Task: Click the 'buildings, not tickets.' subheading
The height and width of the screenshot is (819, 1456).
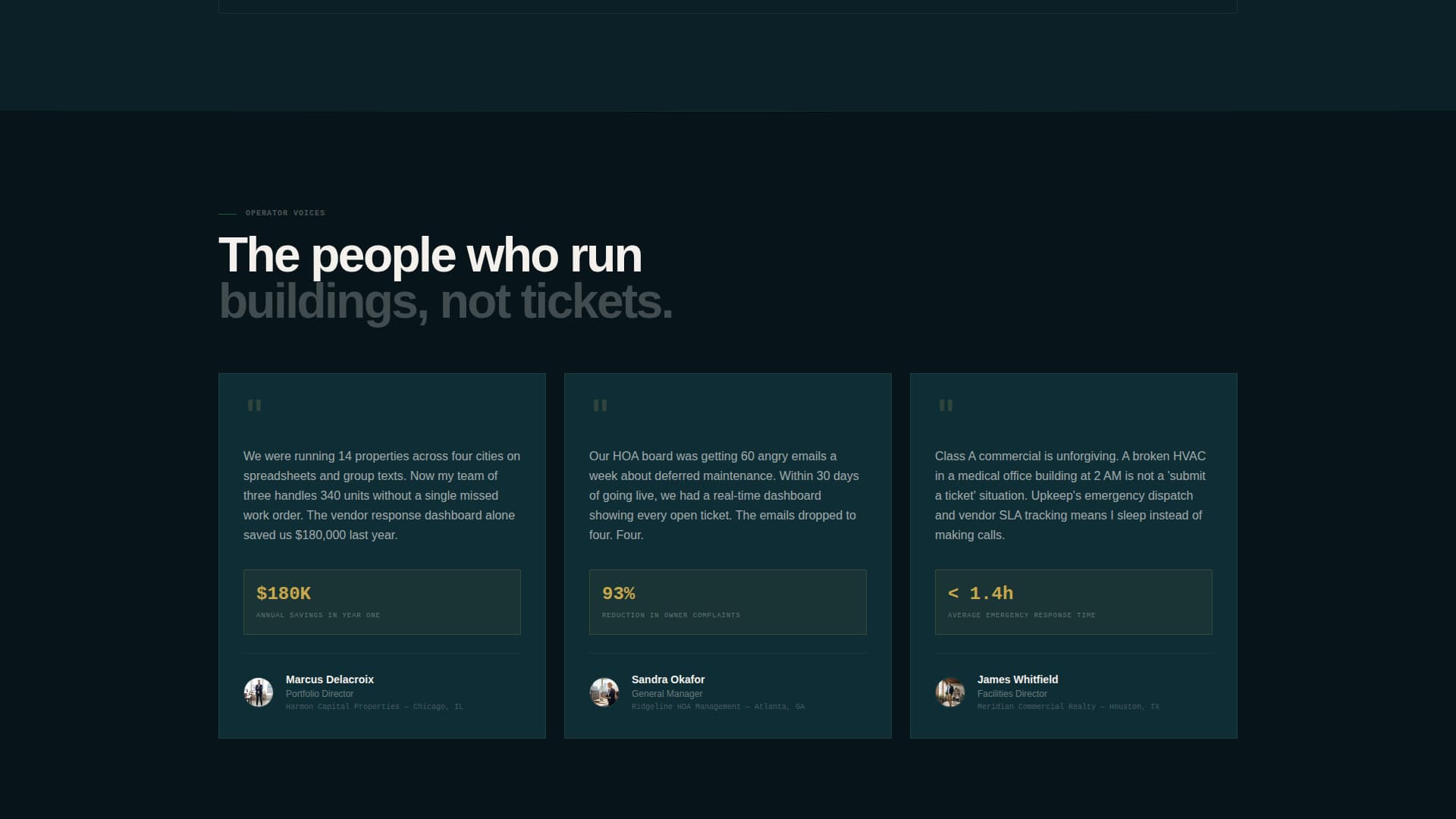Action: pos(445,302)
